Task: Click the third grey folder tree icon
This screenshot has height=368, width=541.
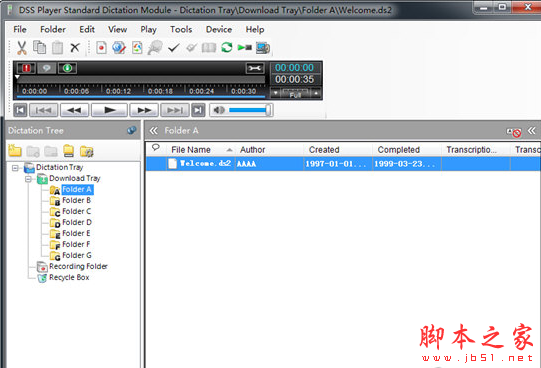Action: 51,151
